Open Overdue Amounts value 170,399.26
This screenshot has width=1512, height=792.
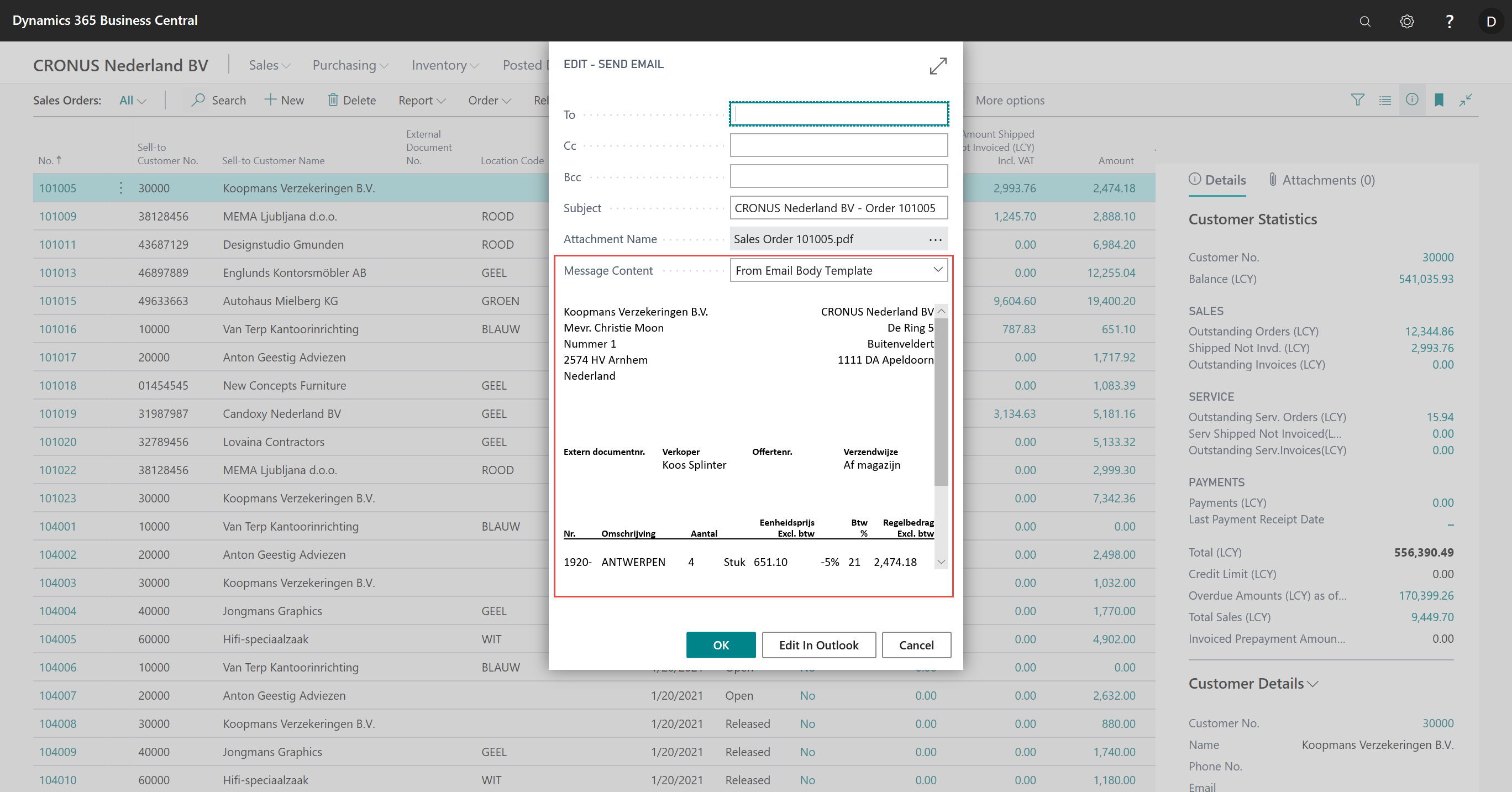click(1426, 596)
